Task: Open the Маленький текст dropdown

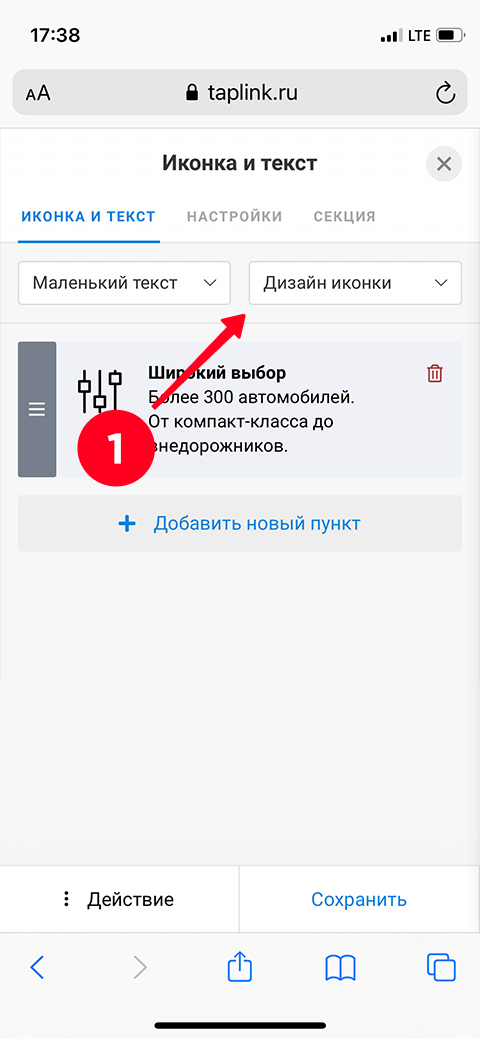Action: 124,283
